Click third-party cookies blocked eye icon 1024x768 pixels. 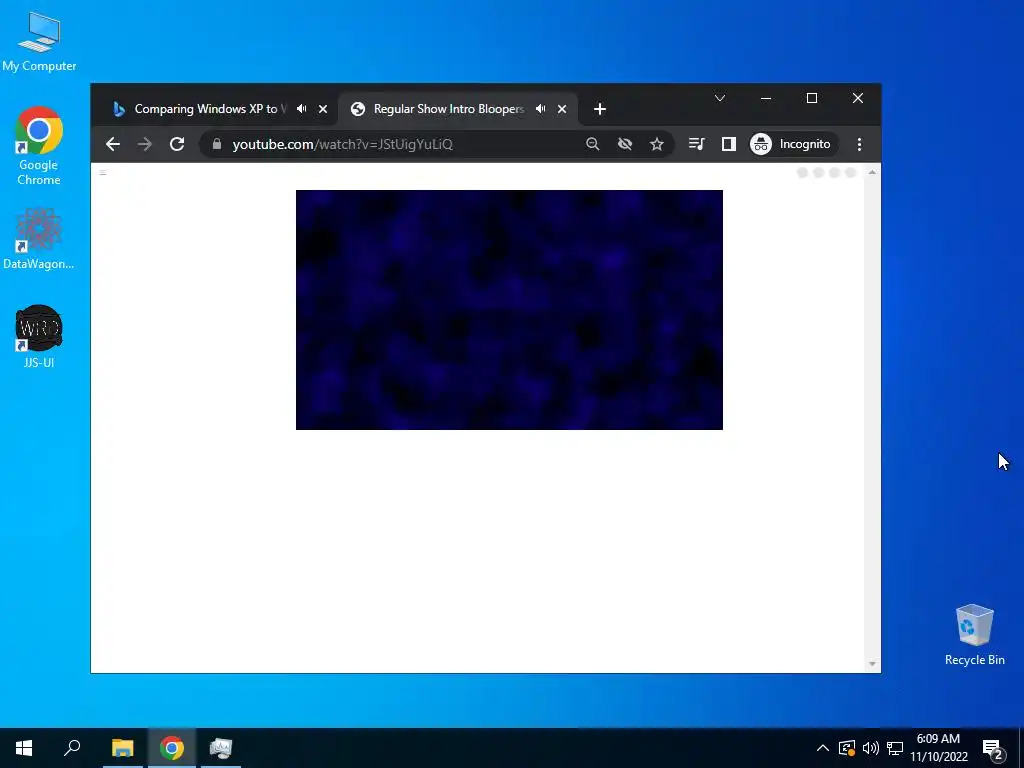pyautogui.click(x=625, y=144)
